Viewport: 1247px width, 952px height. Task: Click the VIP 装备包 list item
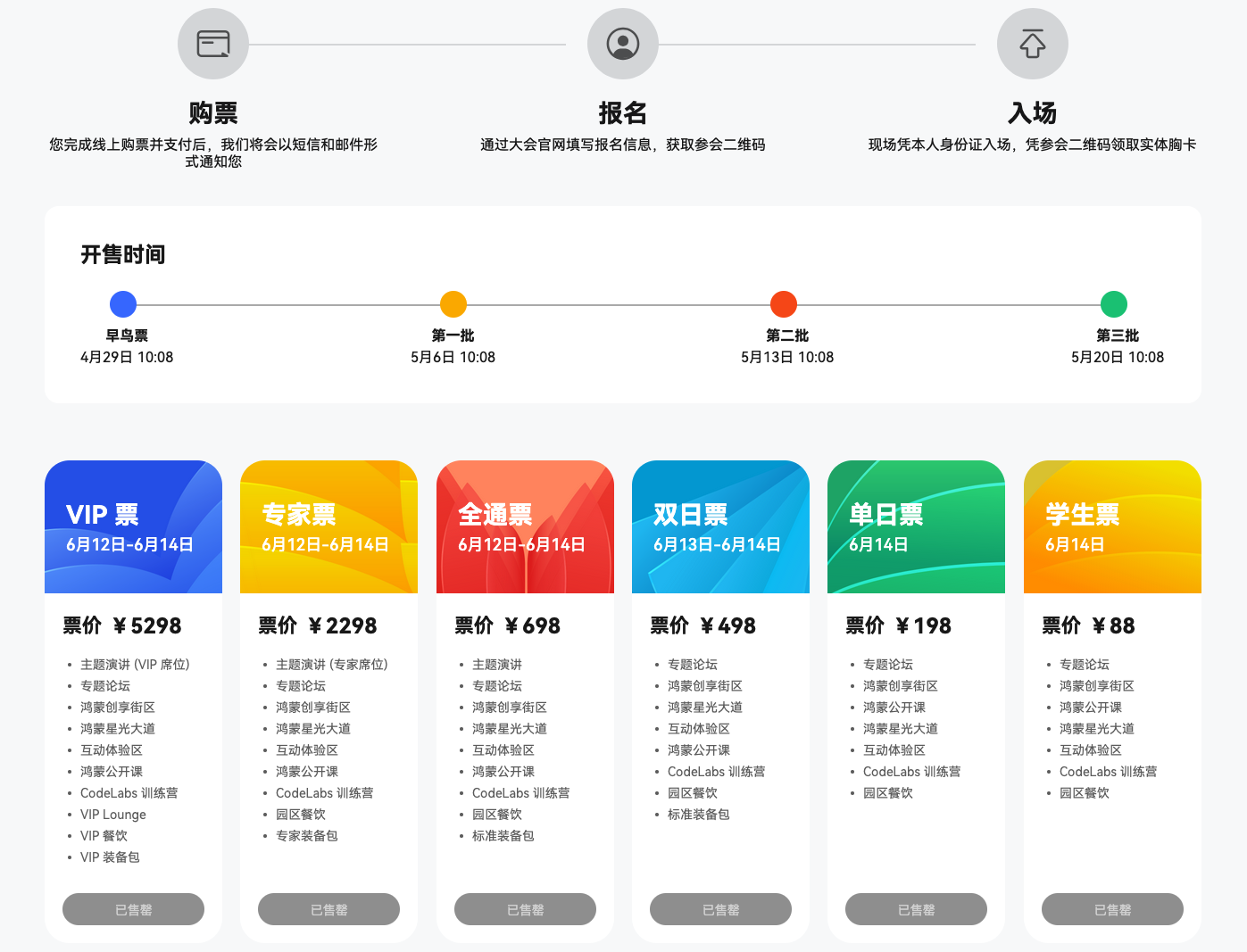(110, 857)
